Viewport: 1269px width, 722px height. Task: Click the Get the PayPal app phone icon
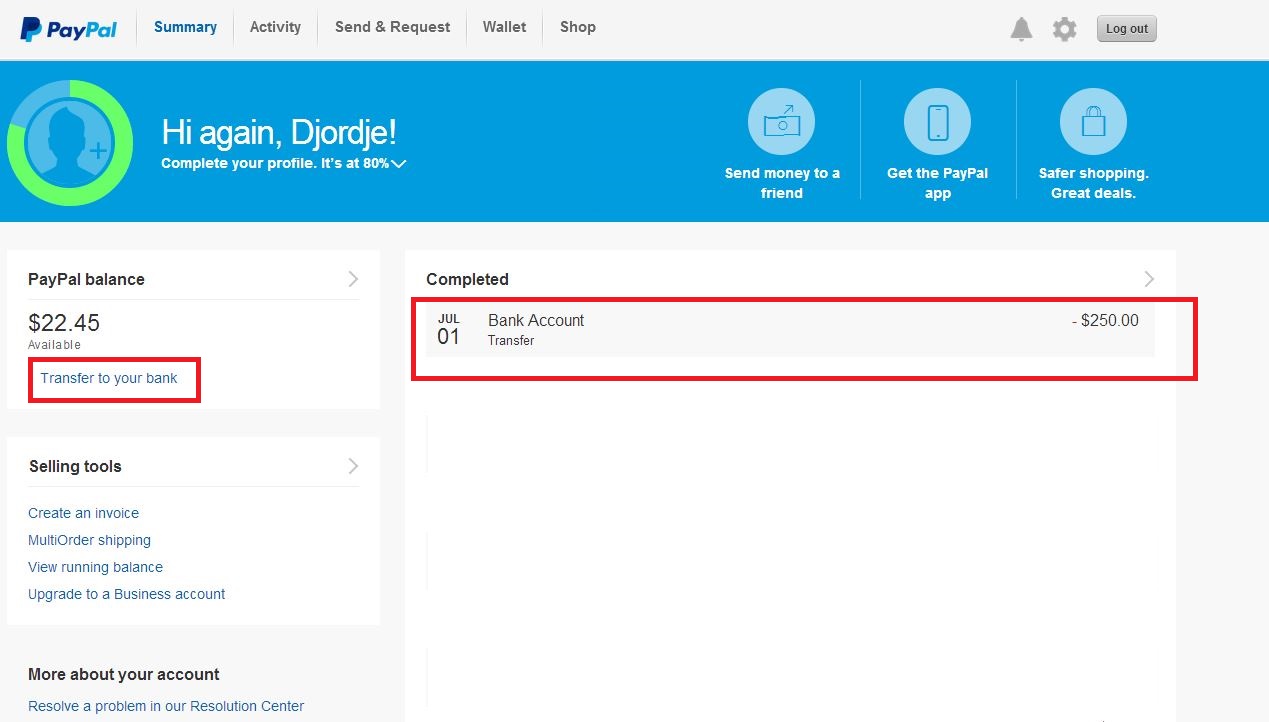(937, 122)
